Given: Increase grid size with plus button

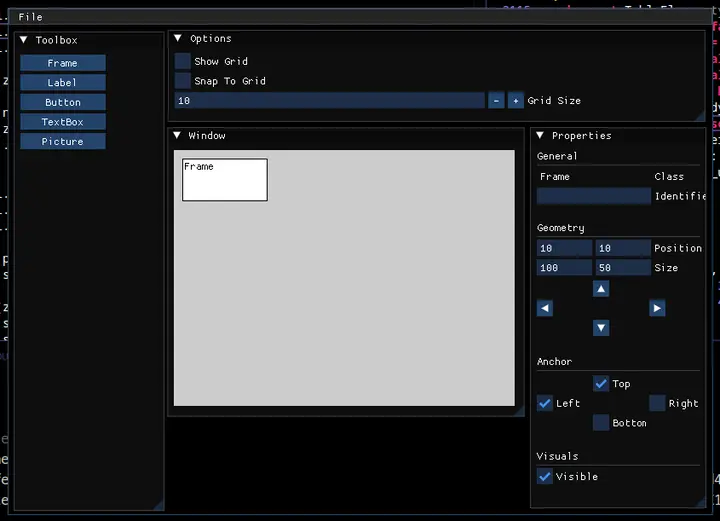Looking at the screenshot, I should pos(515,100).
